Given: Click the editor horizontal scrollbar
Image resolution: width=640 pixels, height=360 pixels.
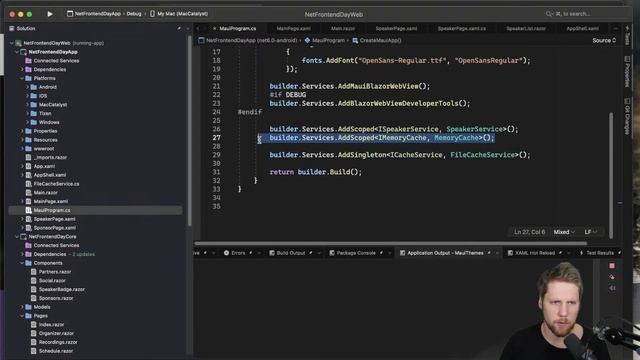Looking at the screenshot, I should pos(391,243).
